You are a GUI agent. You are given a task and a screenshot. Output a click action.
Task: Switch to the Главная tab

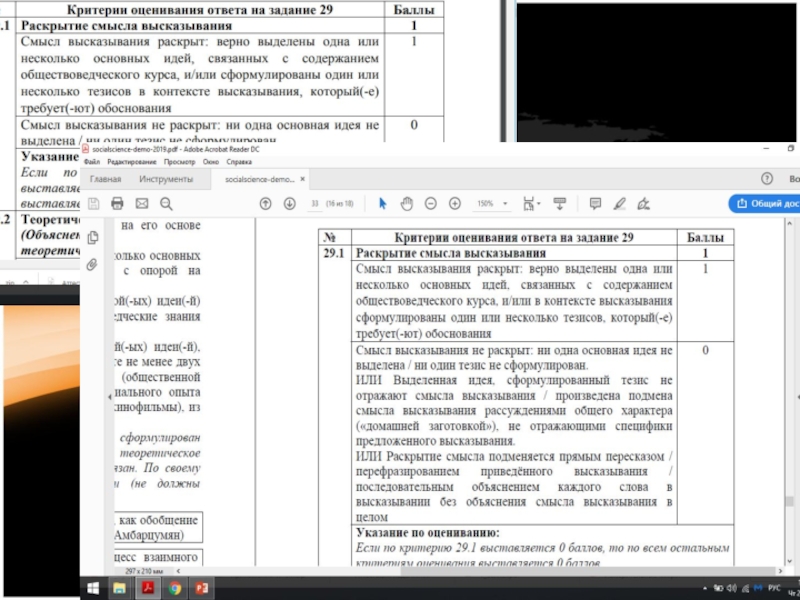[106, 179]
